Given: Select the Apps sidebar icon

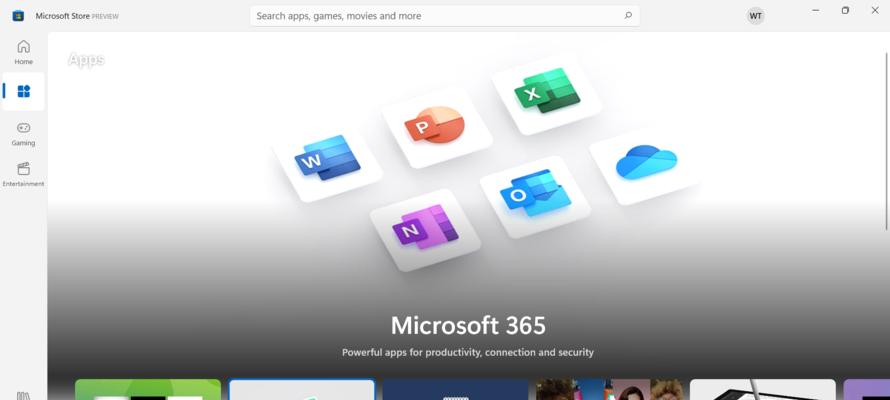Looking at the screenshot, I should click(x=23, y=91).
